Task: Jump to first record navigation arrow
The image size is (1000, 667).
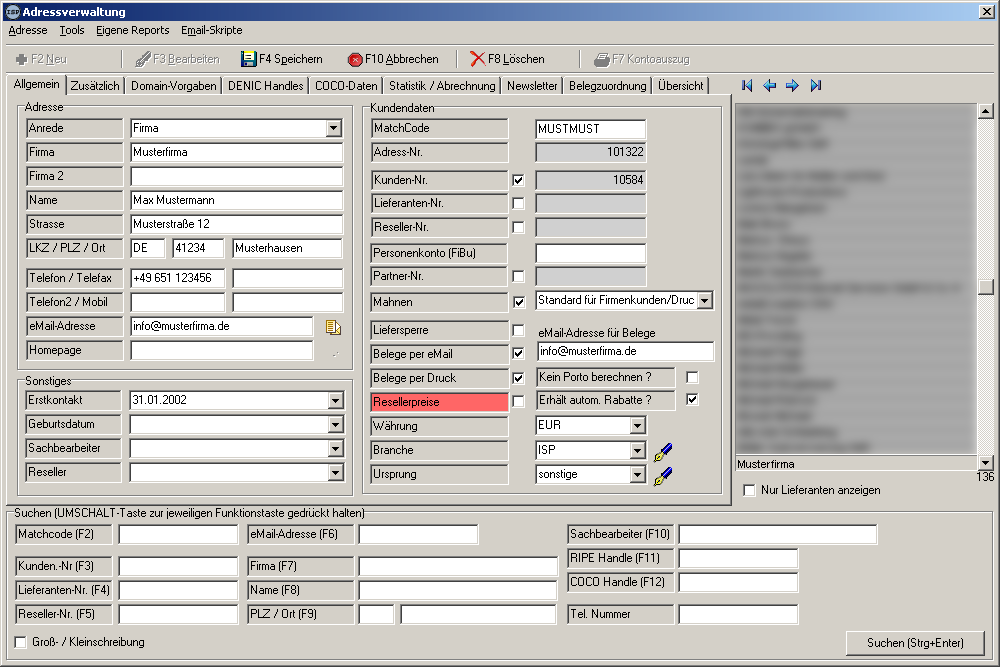Action: point(747,86)
